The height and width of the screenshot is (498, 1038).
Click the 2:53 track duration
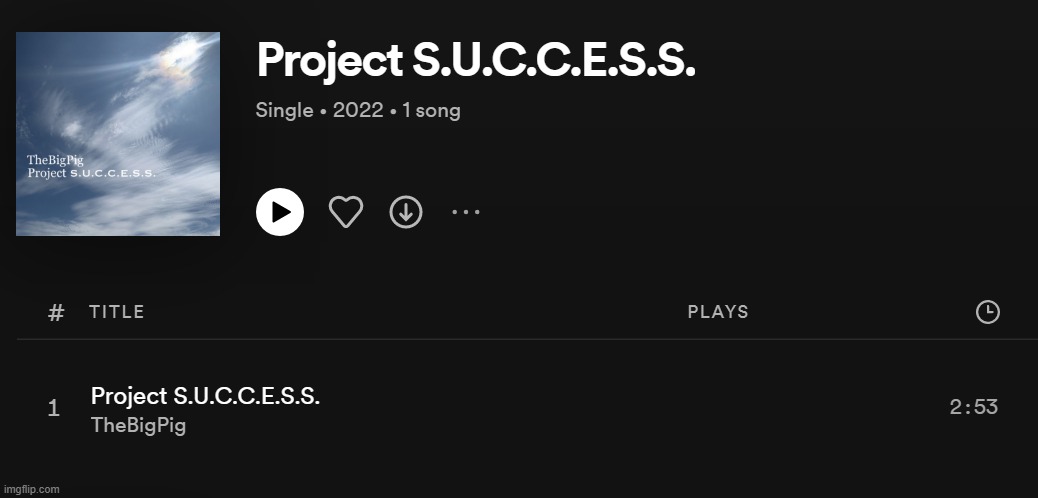click(x=974, y=407)
